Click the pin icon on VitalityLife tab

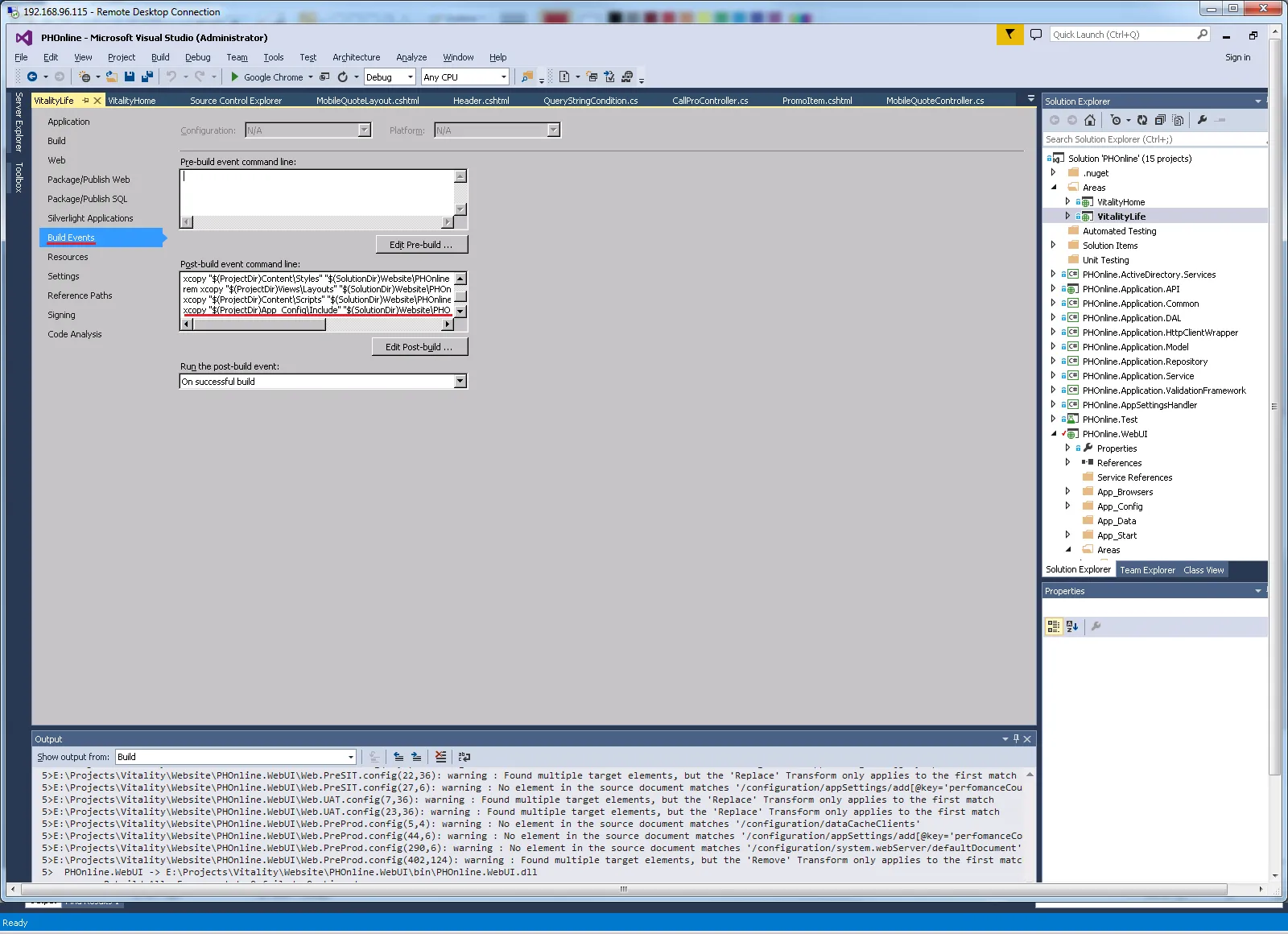(86, 101)
